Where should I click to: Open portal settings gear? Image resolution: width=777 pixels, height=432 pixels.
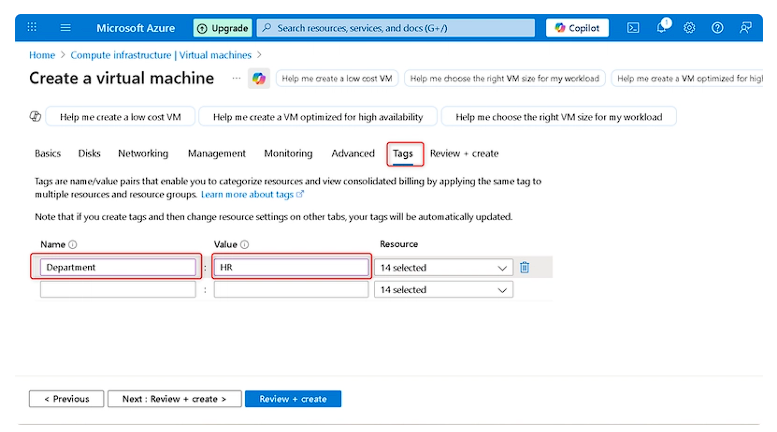(x=689, y=28)
